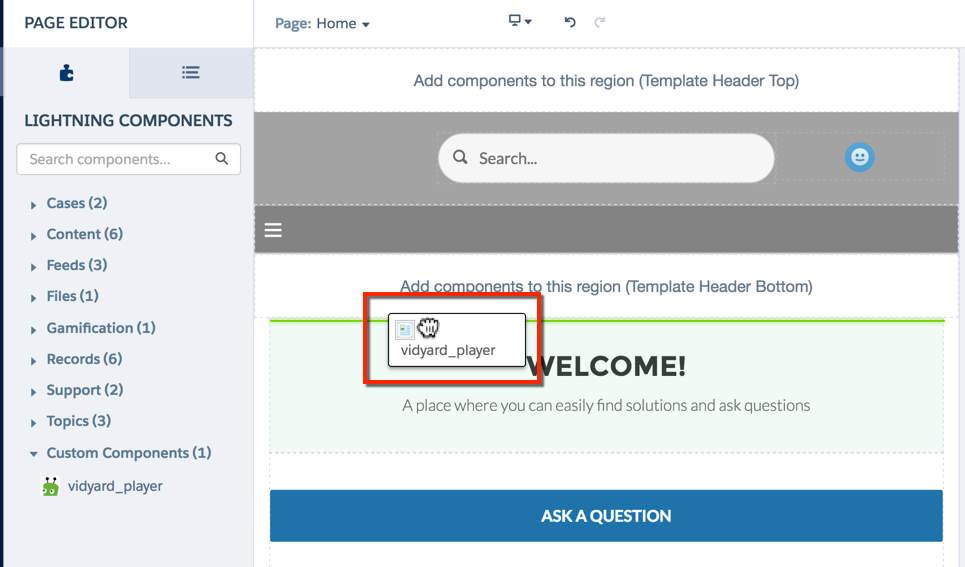Click the magnifier in Search components box
This screenshot has width=965, height=567.
tap(222, 159)
